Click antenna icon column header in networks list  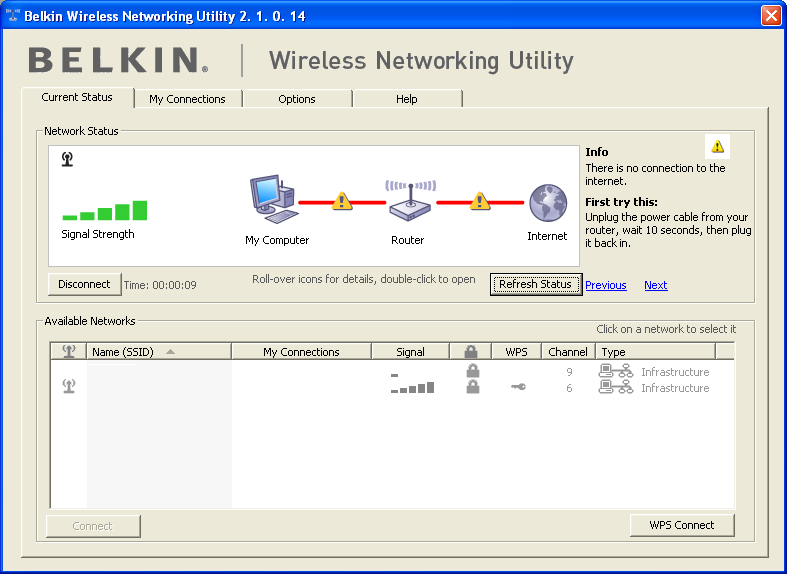pos(69,351)
